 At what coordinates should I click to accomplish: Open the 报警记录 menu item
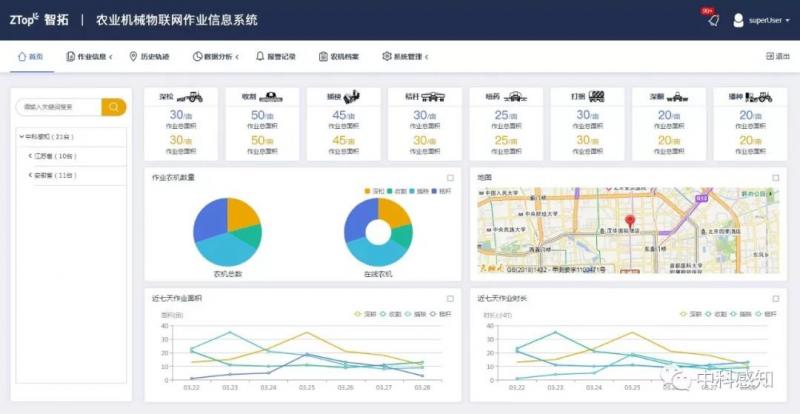pos(276,57)
